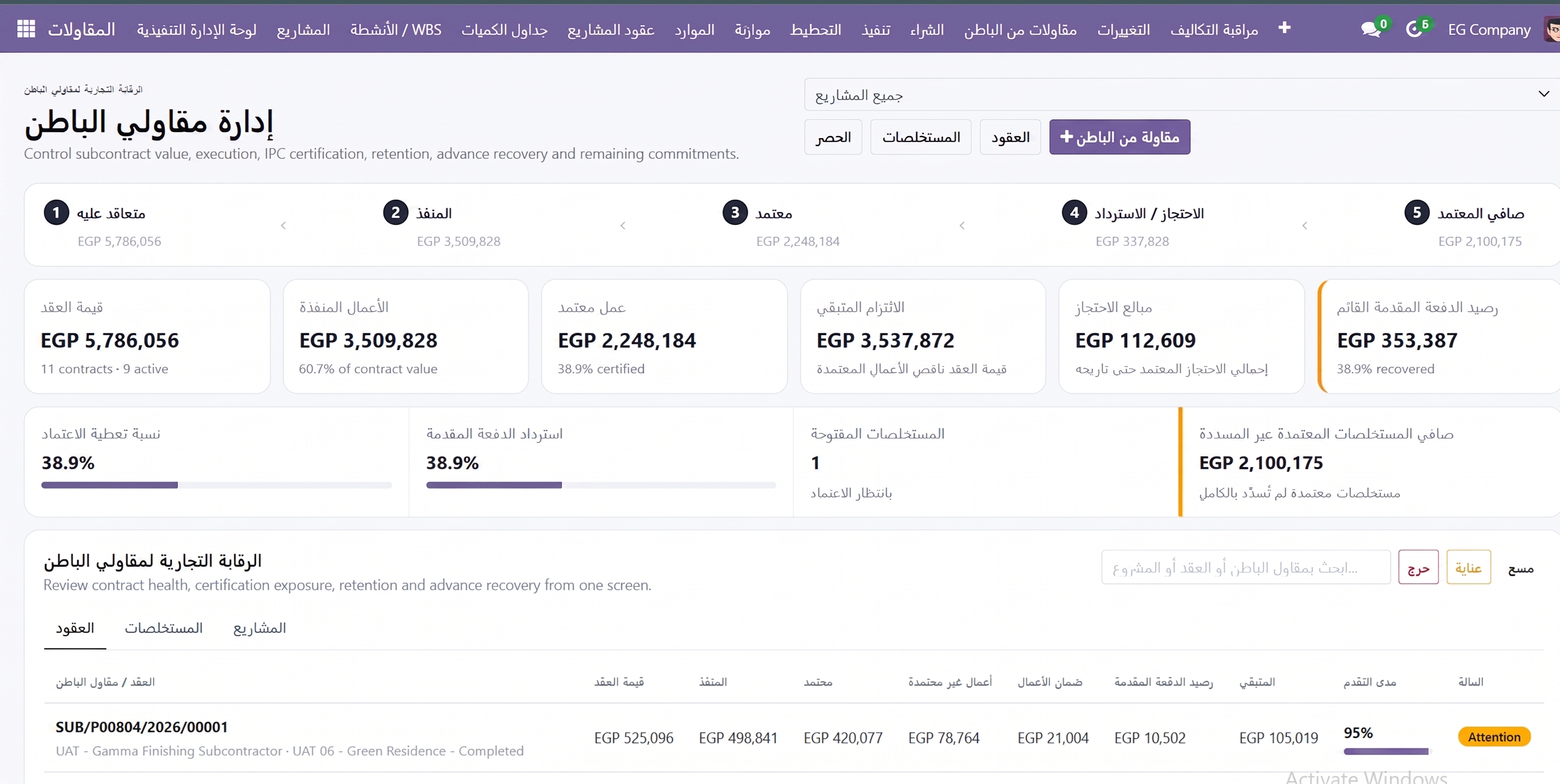
Task: Open عقود المشاريع menu
Action: point(610,29)
